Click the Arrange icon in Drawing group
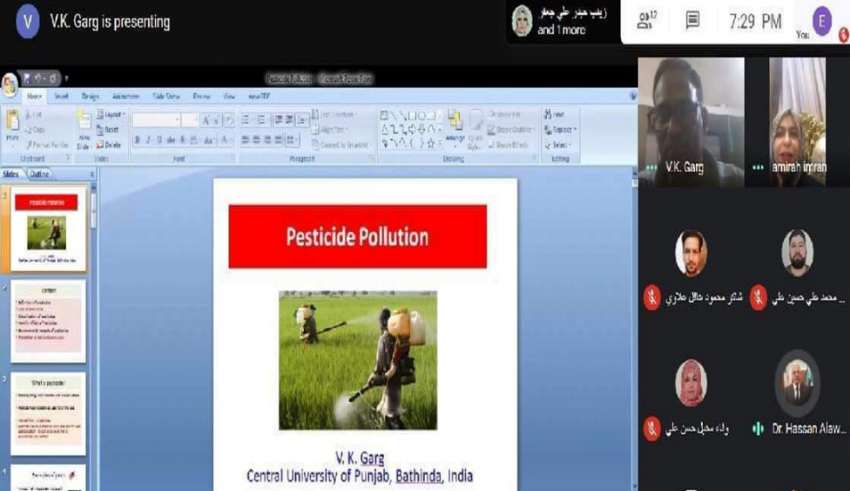This screenshot has width=850, height=491. tap(455, 124)
